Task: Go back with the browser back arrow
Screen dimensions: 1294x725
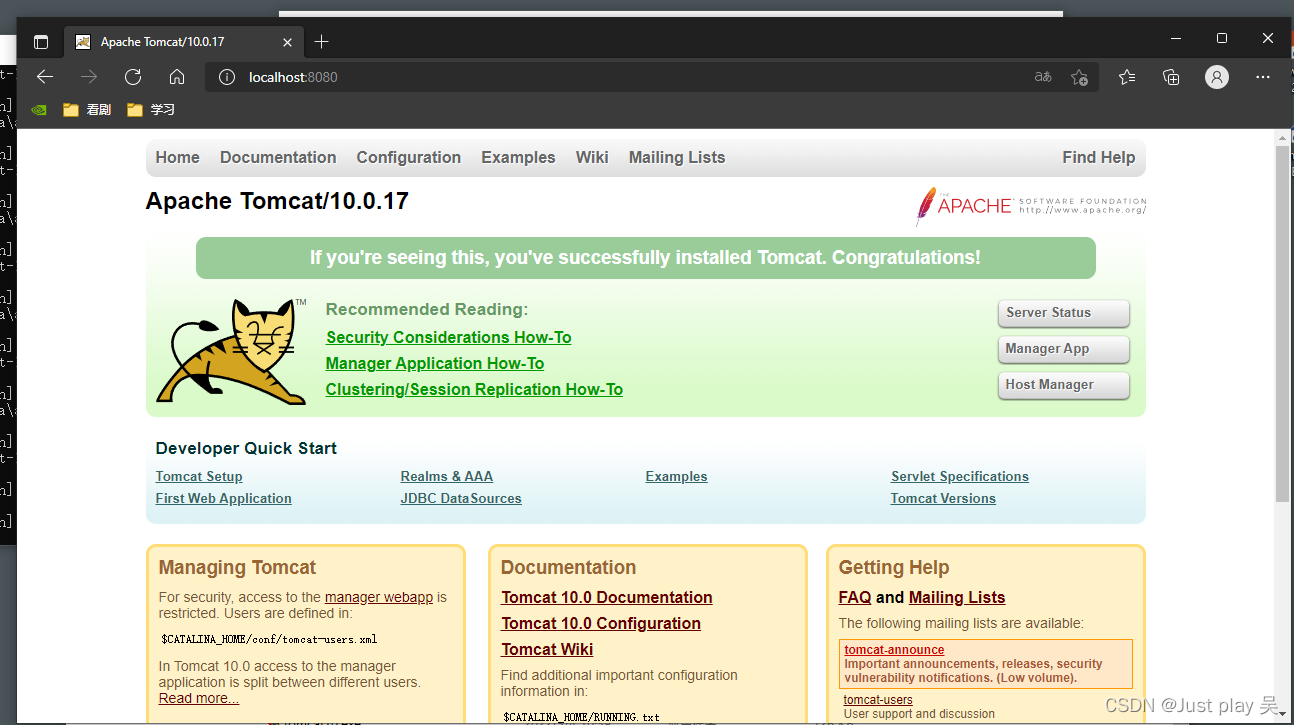Action: (x=45, y=77)
